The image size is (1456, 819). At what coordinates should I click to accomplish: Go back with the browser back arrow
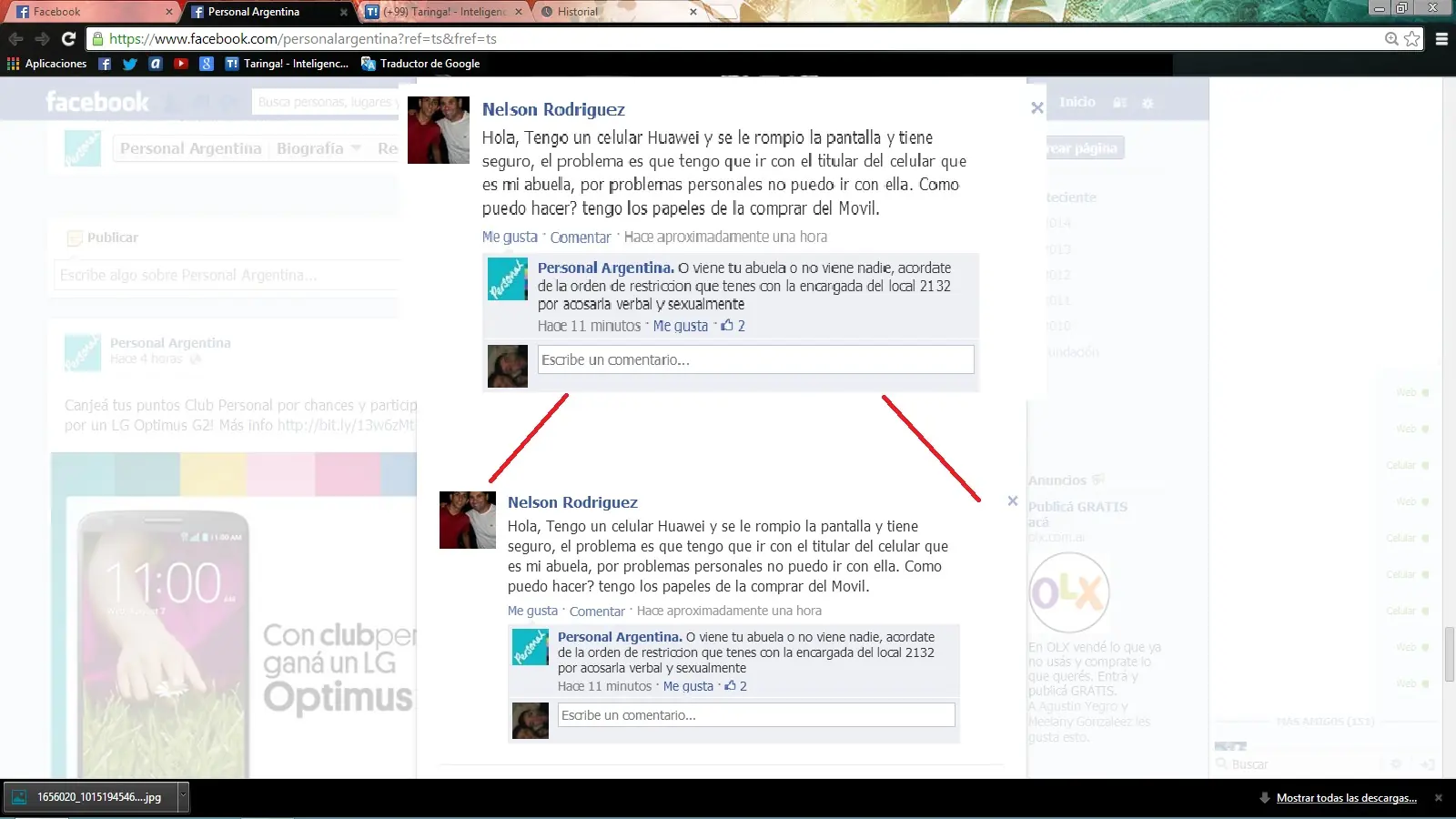[15, 39]
